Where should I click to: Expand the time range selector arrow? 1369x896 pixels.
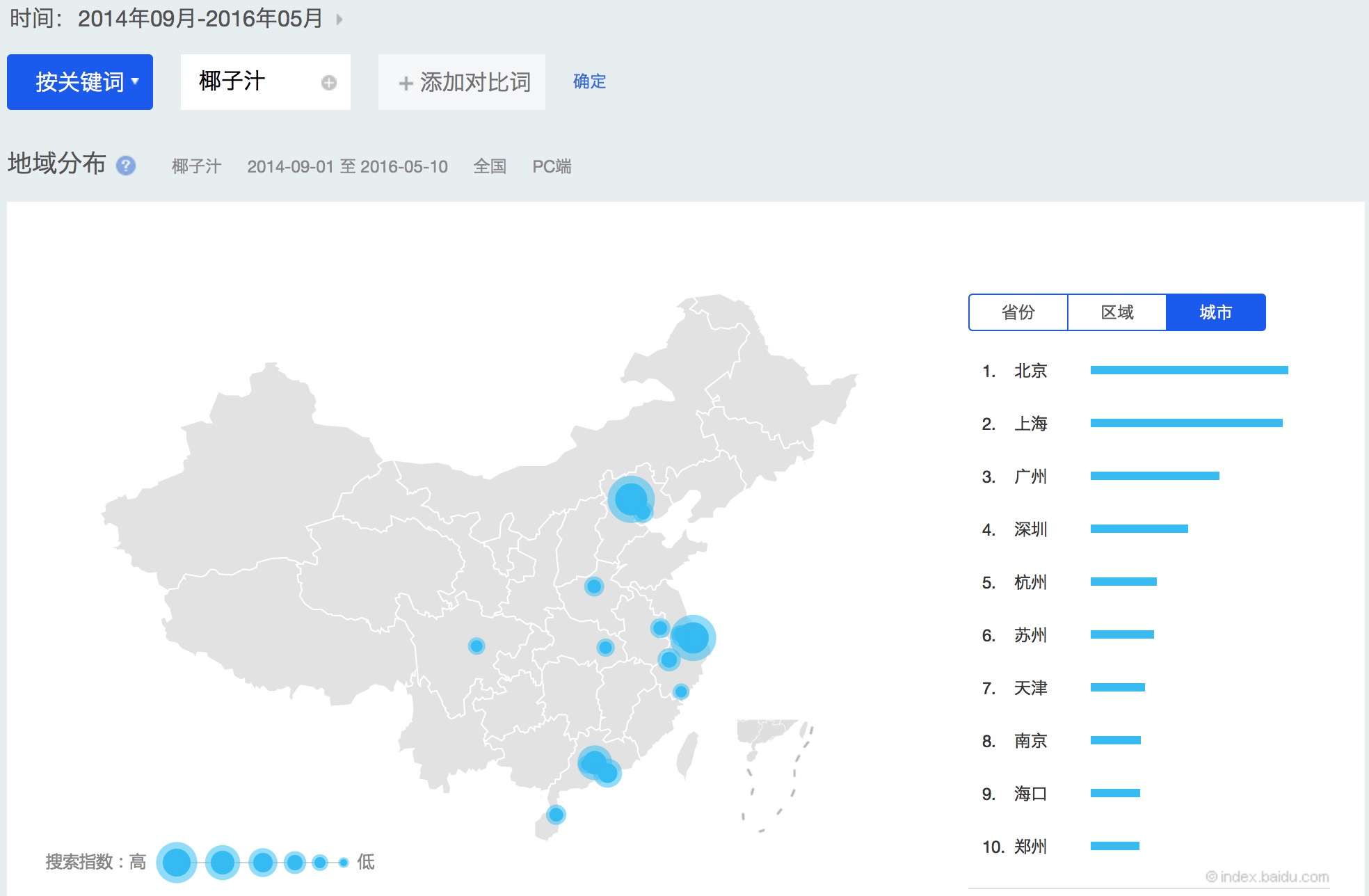point(339,19)
